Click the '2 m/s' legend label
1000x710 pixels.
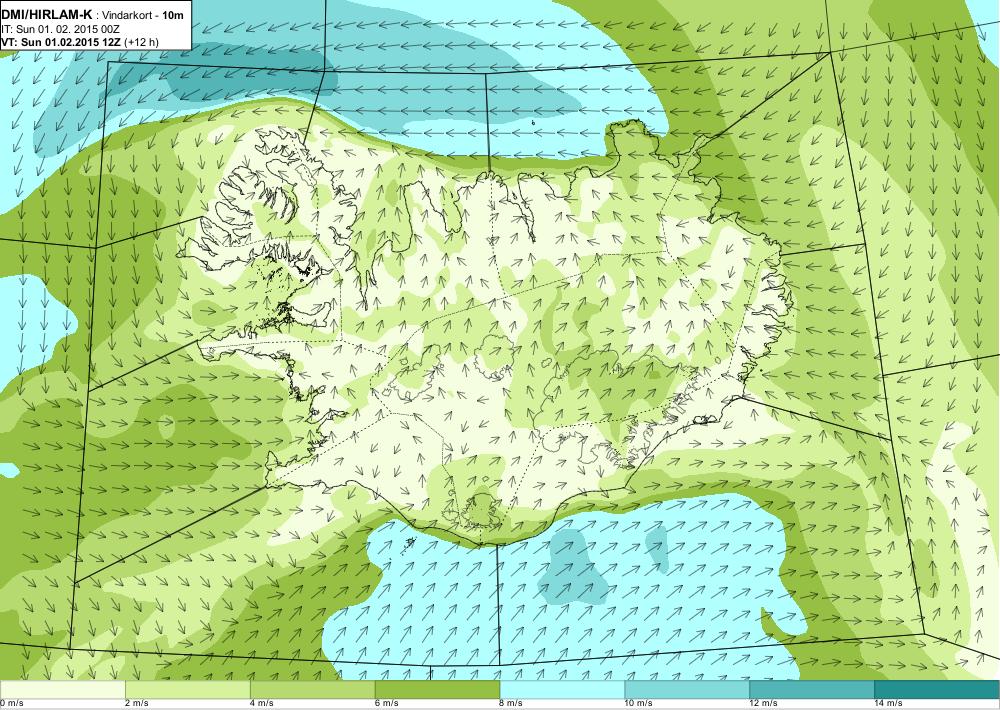(136, 704)
